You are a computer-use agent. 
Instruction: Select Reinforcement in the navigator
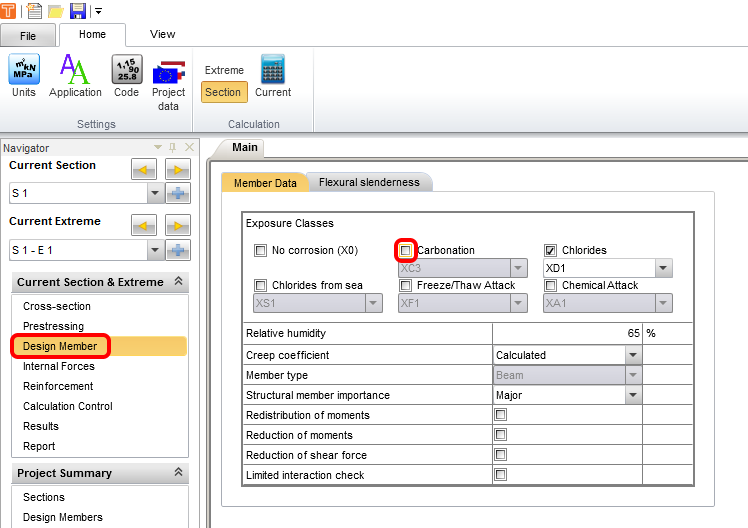pos(58,386)
